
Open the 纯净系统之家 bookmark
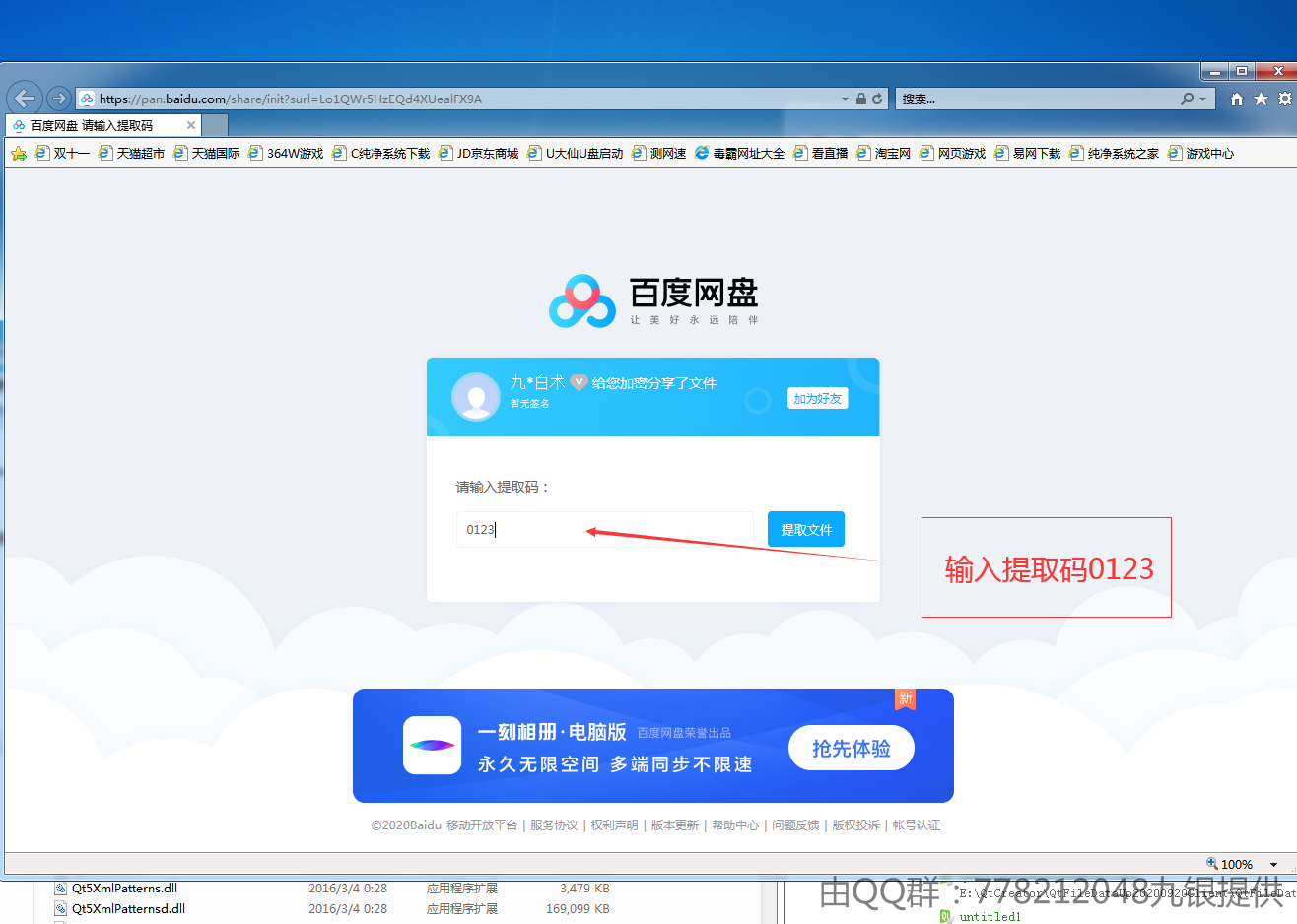tap(1114, 153)
